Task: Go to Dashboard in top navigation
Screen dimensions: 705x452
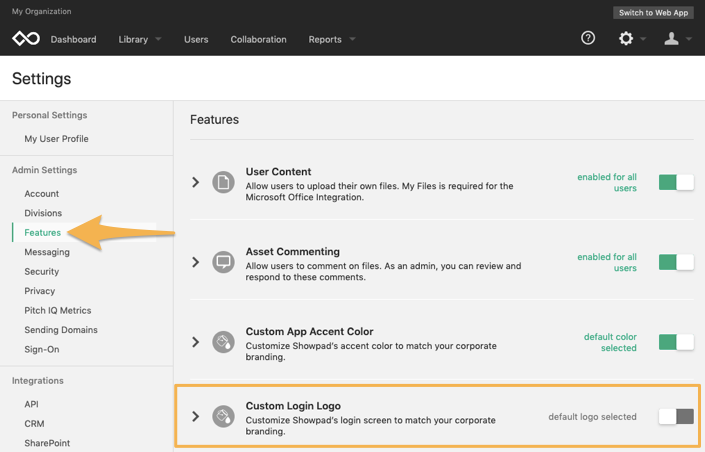Action: [73, 40]
